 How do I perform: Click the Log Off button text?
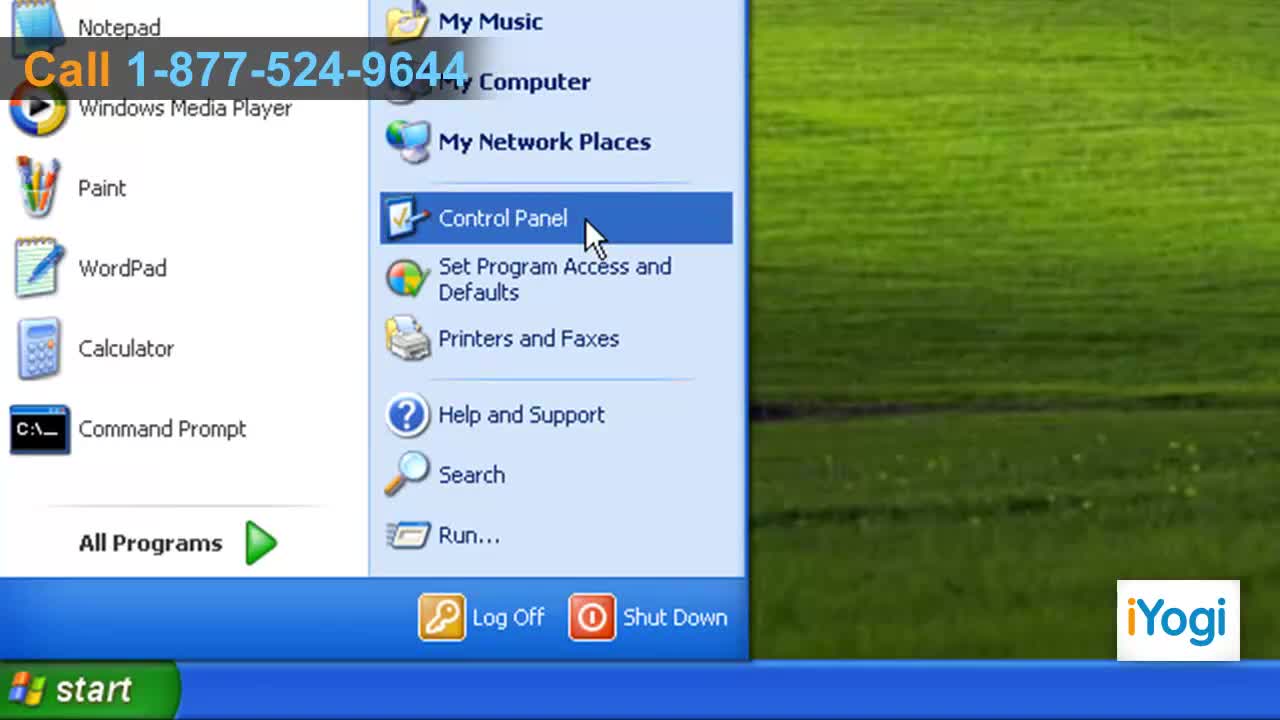click(508, 617)
